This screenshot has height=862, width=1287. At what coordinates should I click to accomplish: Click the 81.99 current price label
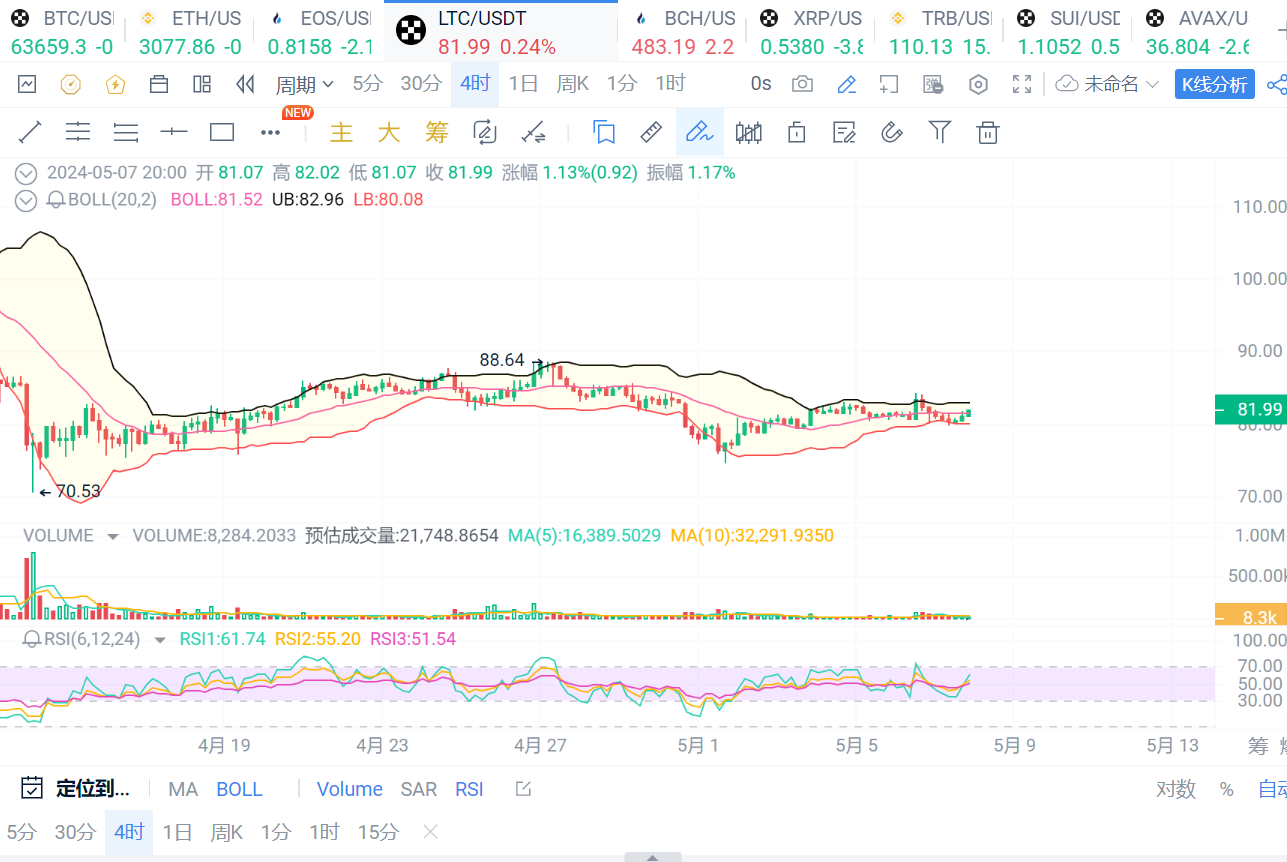pyautogui.click(x=1250, y=409)
